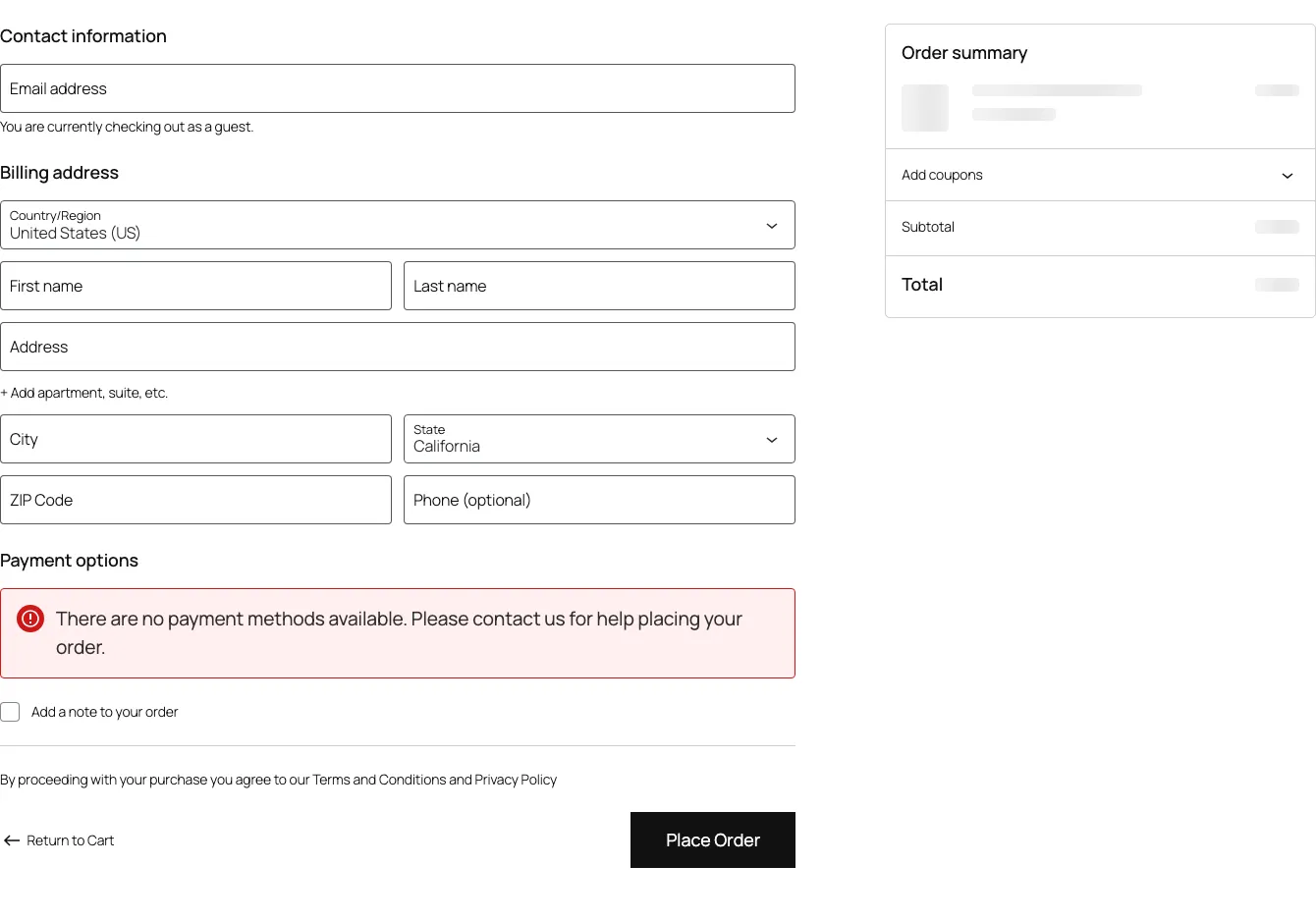
Task: Click Add apartment, suite, etc.
Action: tap(84, 392)
